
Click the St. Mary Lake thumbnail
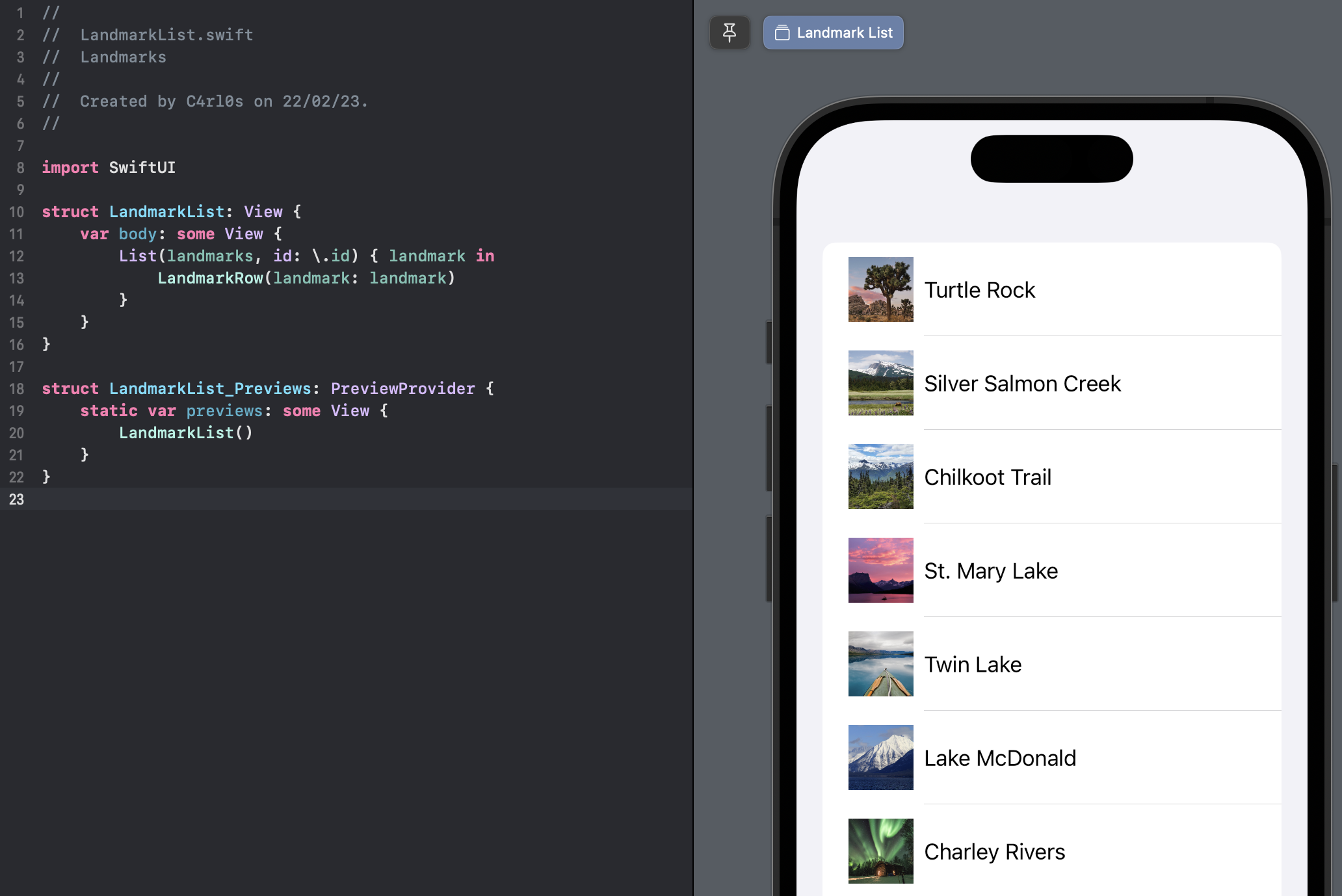pos(880,570)
